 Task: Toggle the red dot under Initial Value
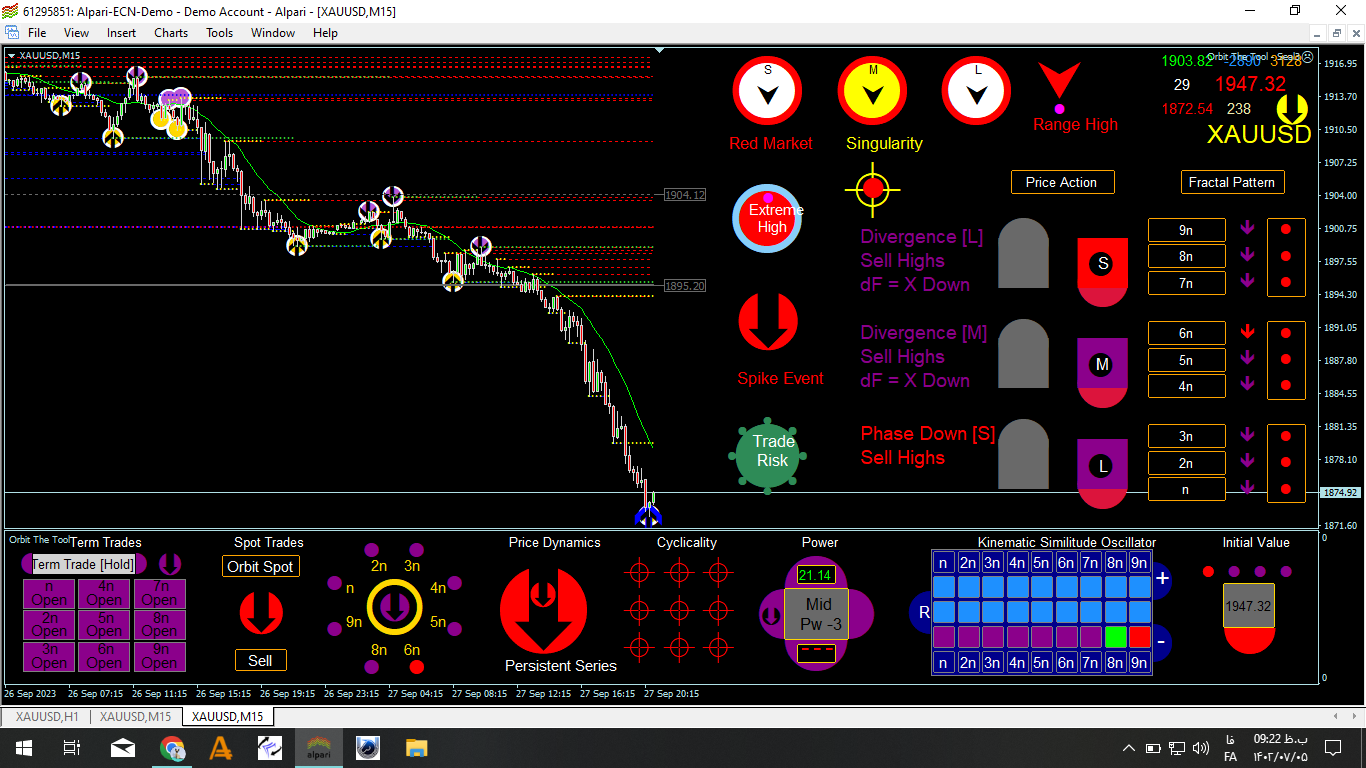click(x=1208, y=572)
